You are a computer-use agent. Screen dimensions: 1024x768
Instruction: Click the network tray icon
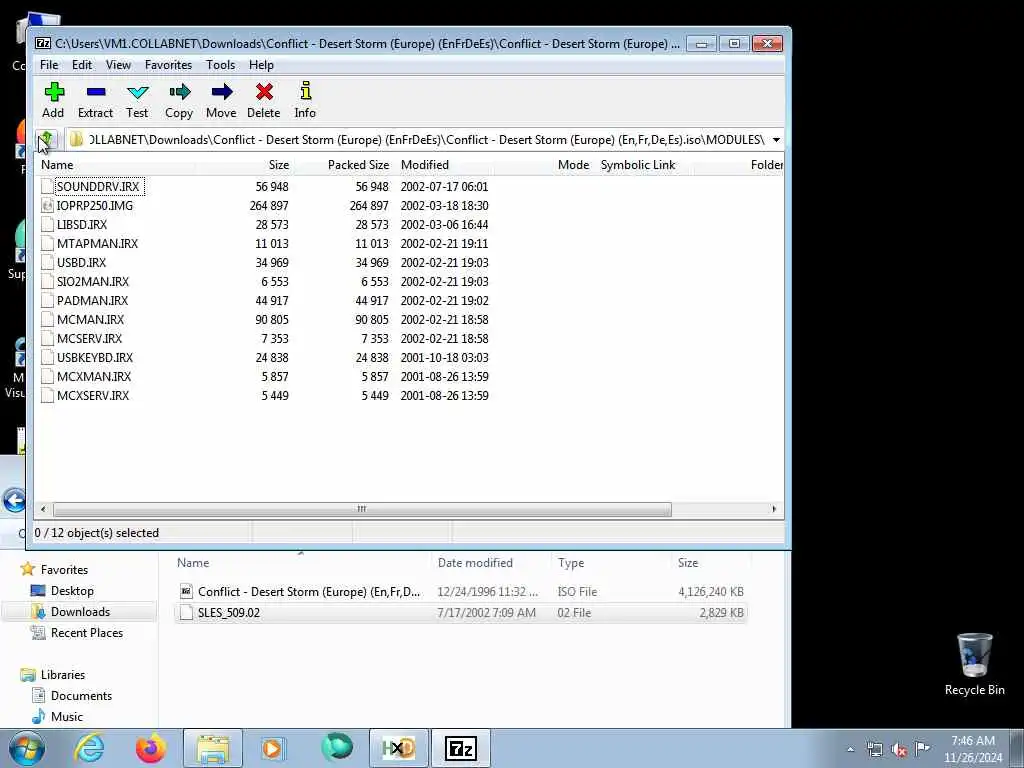[x=874, y=750]
